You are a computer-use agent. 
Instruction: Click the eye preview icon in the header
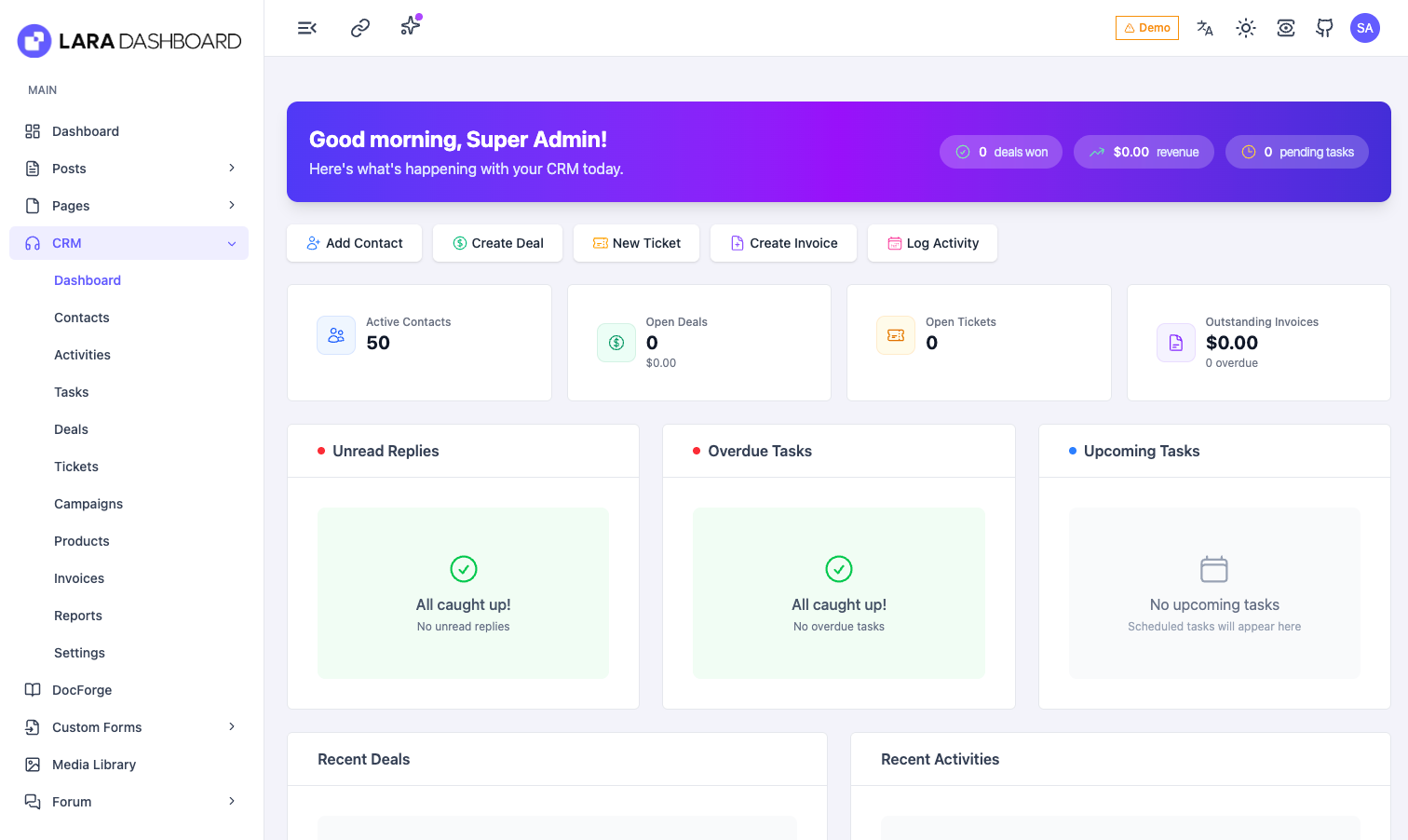[x=1285, y=28]
